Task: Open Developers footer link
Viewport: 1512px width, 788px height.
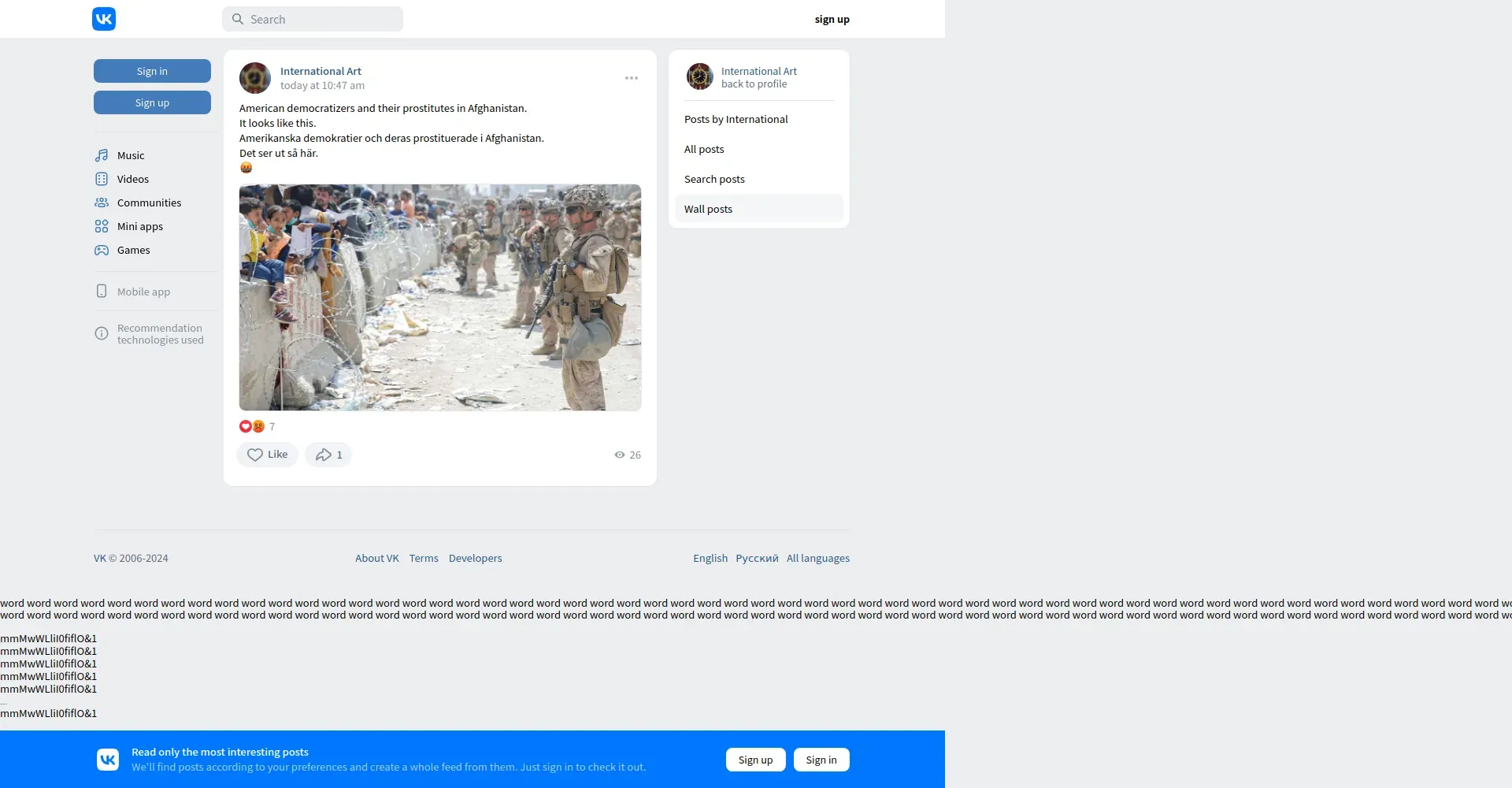Action: [475, 558]
